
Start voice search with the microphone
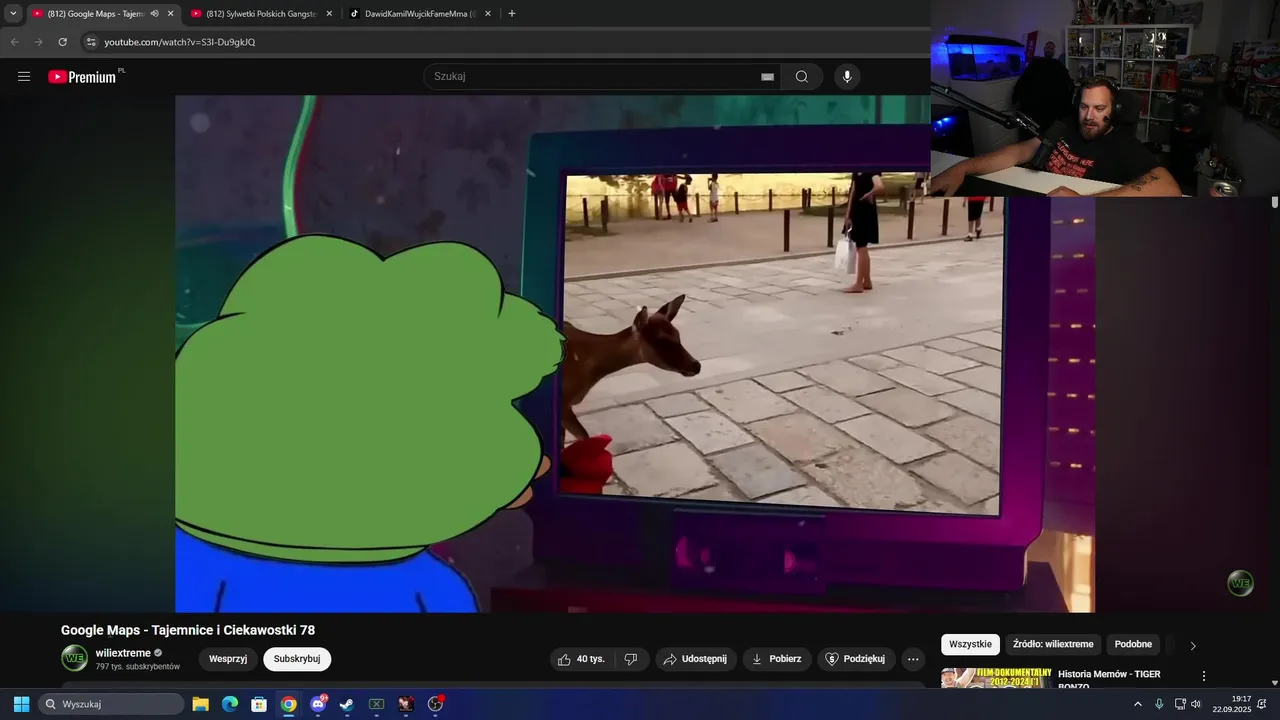[847, 77]
